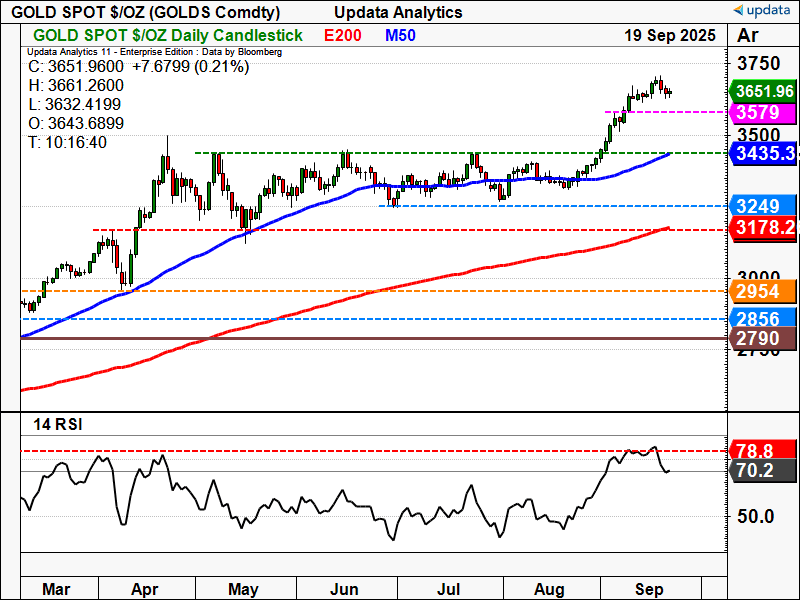Click the low value L: 3632.4199
Screen dimensions: 800x600
74,104
